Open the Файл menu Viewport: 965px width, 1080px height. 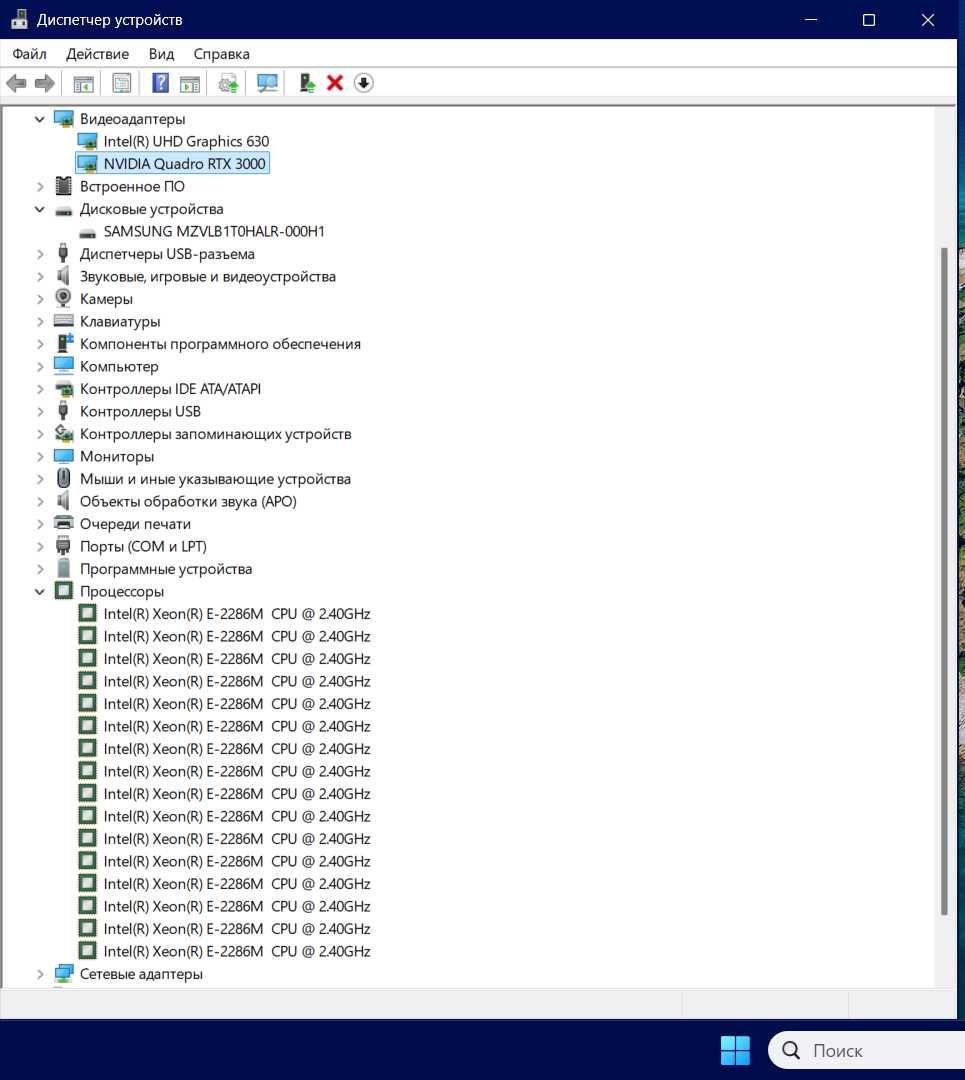coord(30,54)
